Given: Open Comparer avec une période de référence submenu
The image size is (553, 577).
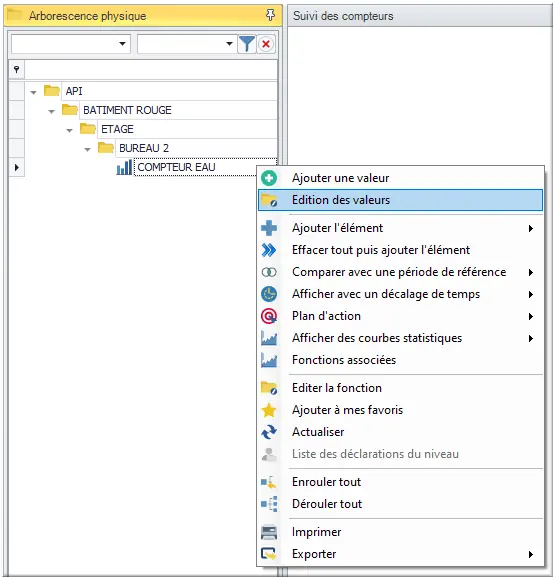Looking at the screenshot, I should [400, 272].
